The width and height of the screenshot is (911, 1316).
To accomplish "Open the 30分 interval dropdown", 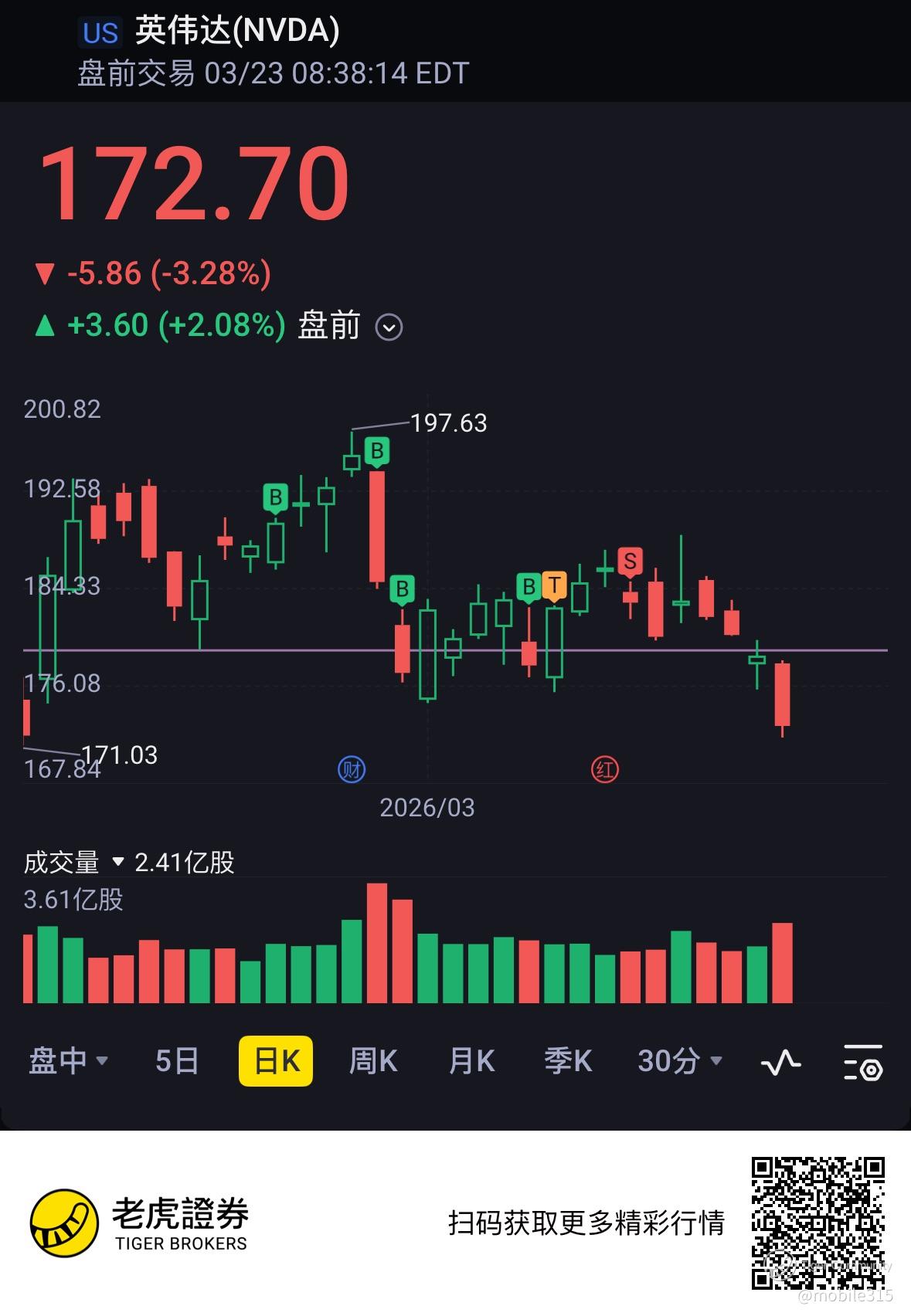I will point(680,1061).
